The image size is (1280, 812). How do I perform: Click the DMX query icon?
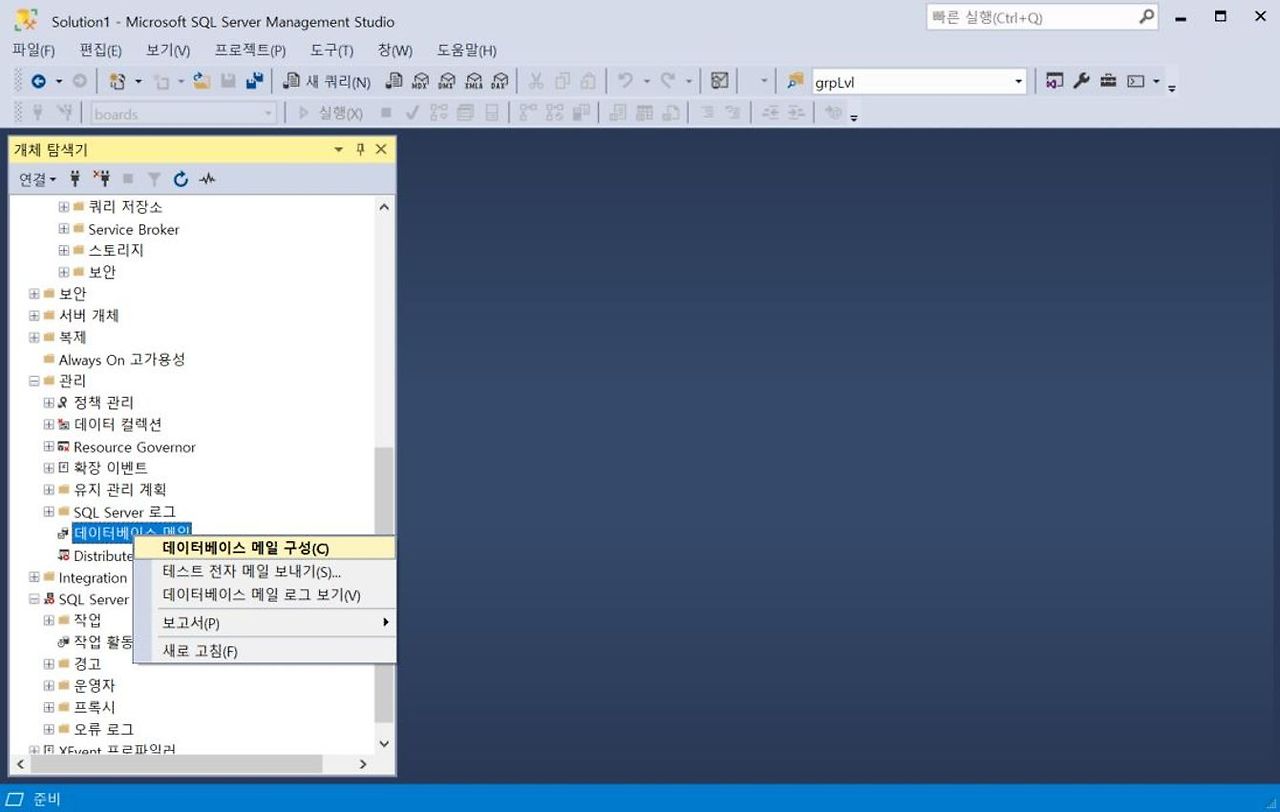tap(447, 82)
